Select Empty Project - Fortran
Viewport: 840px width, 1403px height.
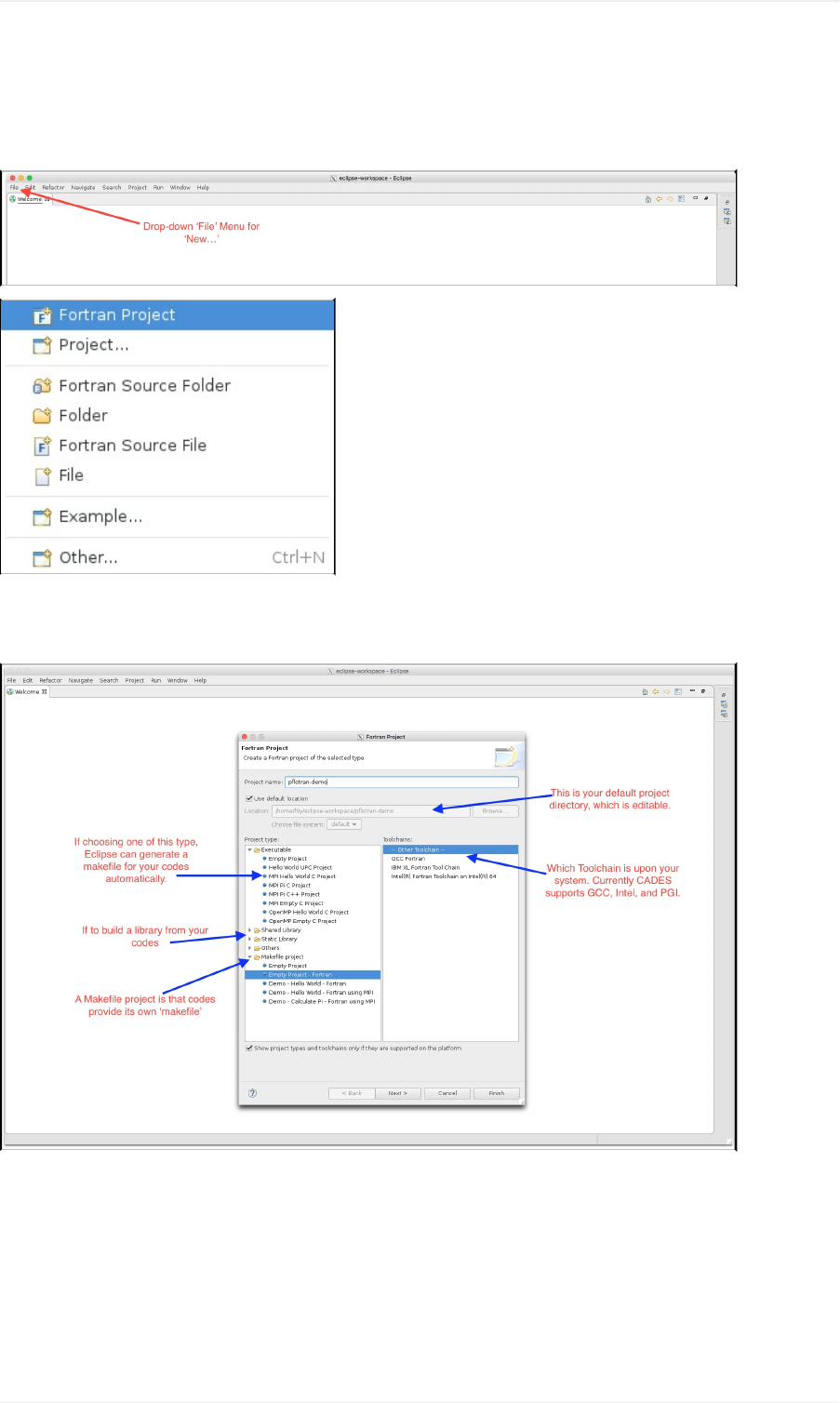point(313,975)
